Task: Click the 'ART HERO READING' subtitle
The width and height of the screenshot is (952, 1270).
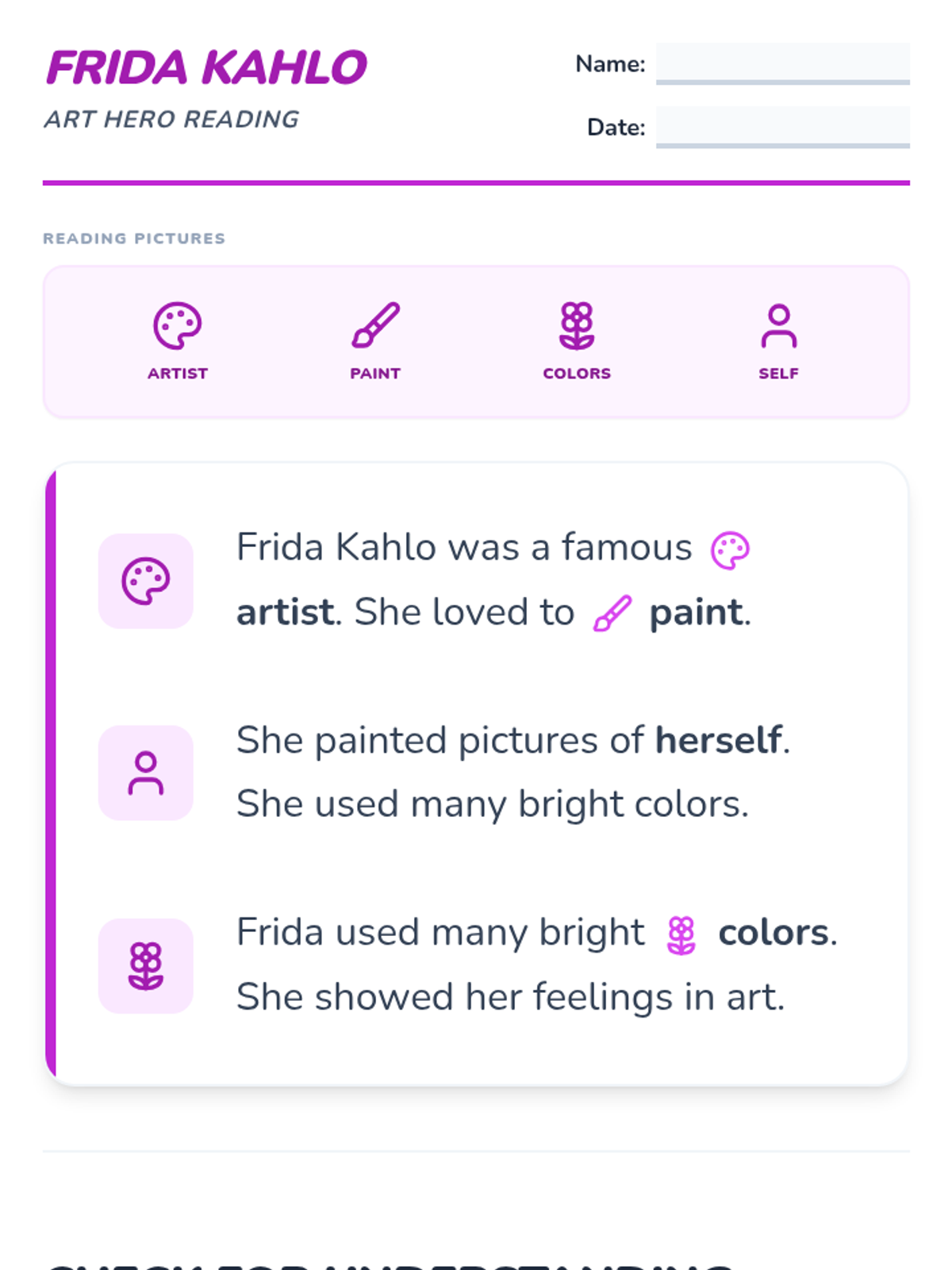Action: point(172,119)
